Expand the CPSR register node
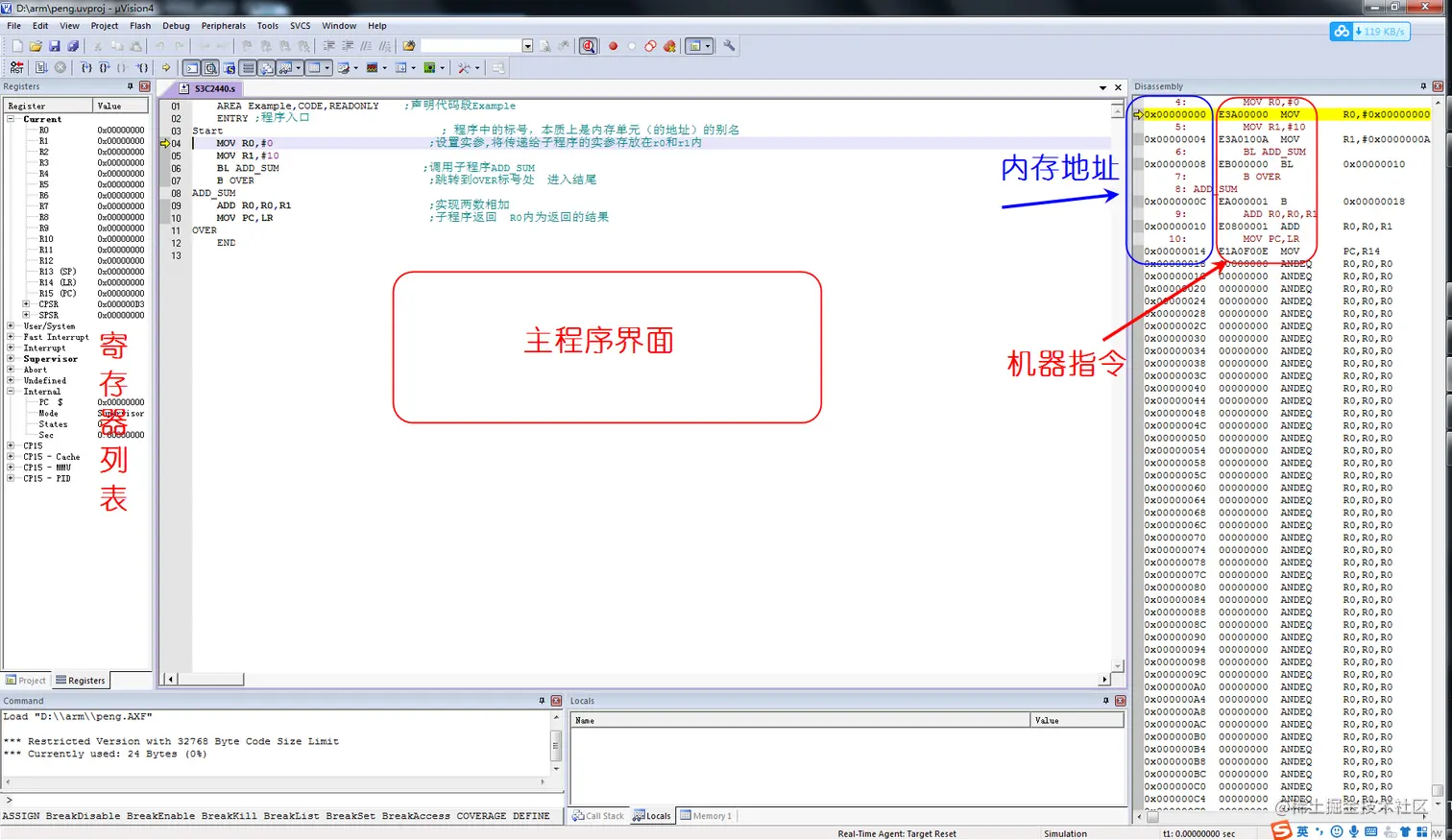Screen dimensions: 1452x840 (x=26, y=304)
